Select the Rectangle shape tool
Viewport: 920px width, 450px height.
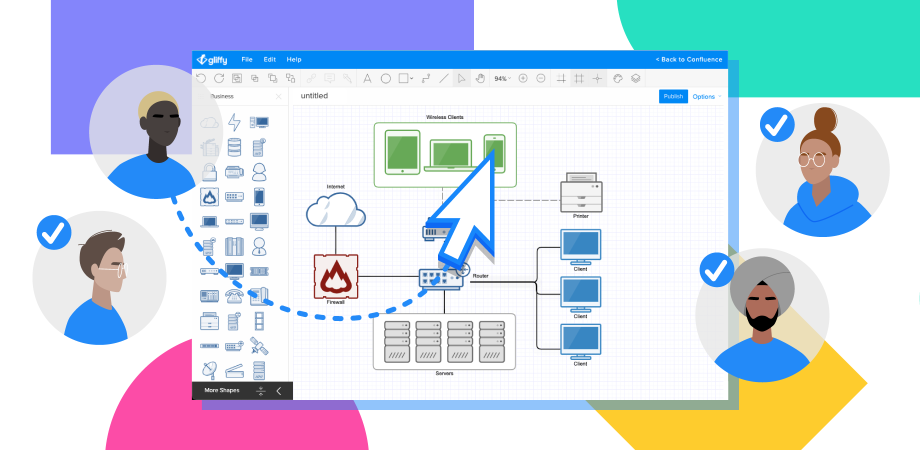(x=403, y=78)
